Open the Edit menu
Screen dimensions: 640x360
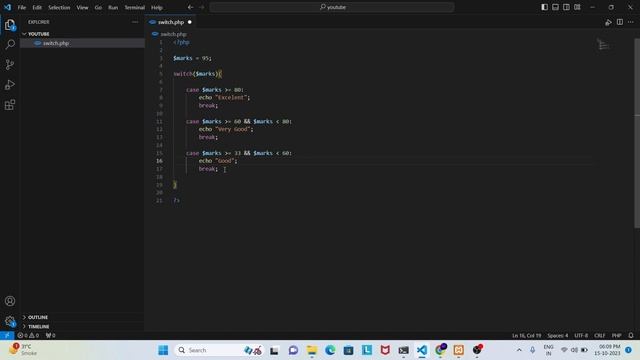37,7
